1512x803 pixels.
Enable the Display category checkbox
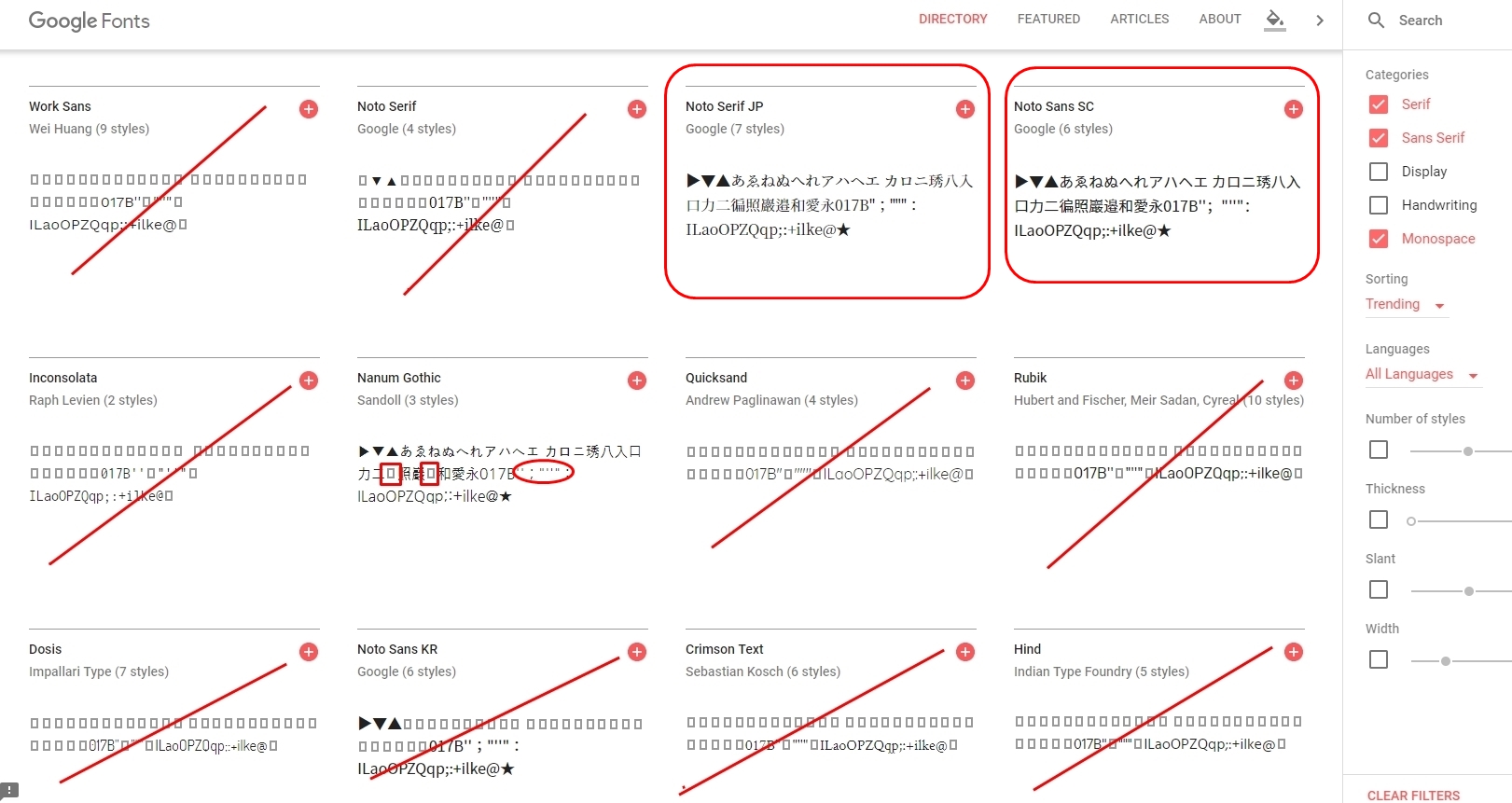pos(1379,172)
